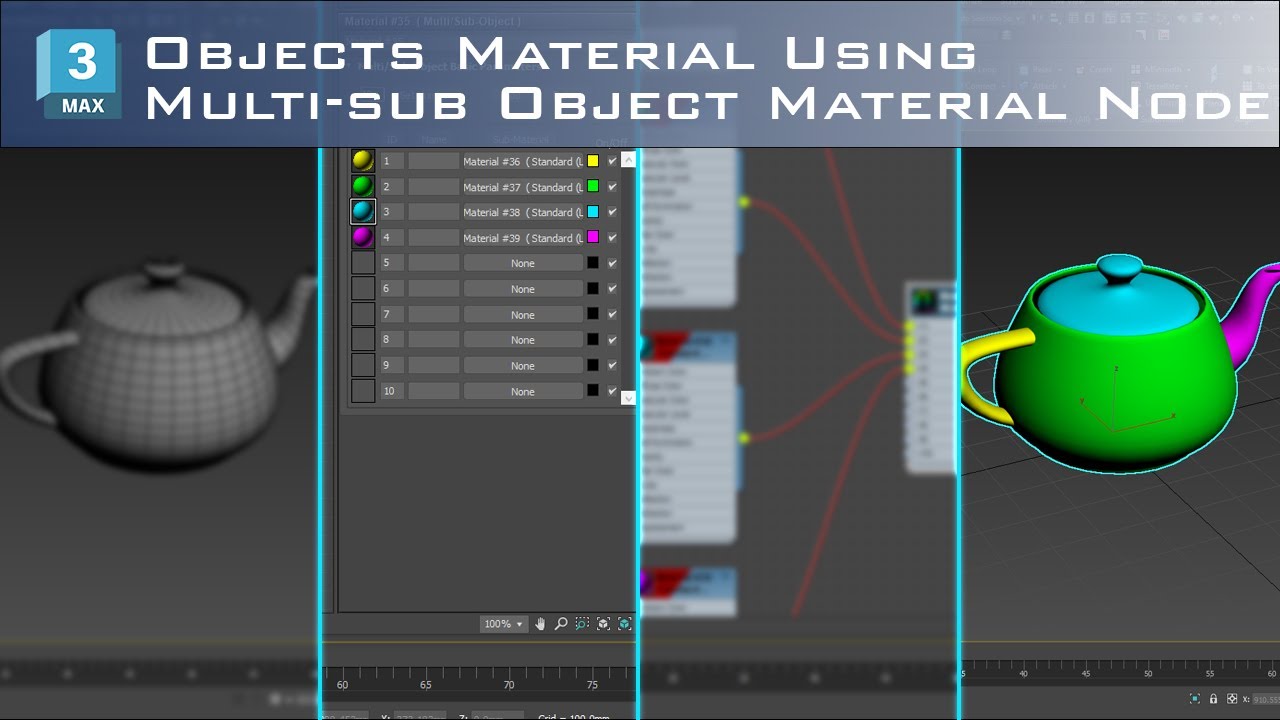Click frame 65 on the timeline
The image size is (1280, 720).
click(426, 685)
